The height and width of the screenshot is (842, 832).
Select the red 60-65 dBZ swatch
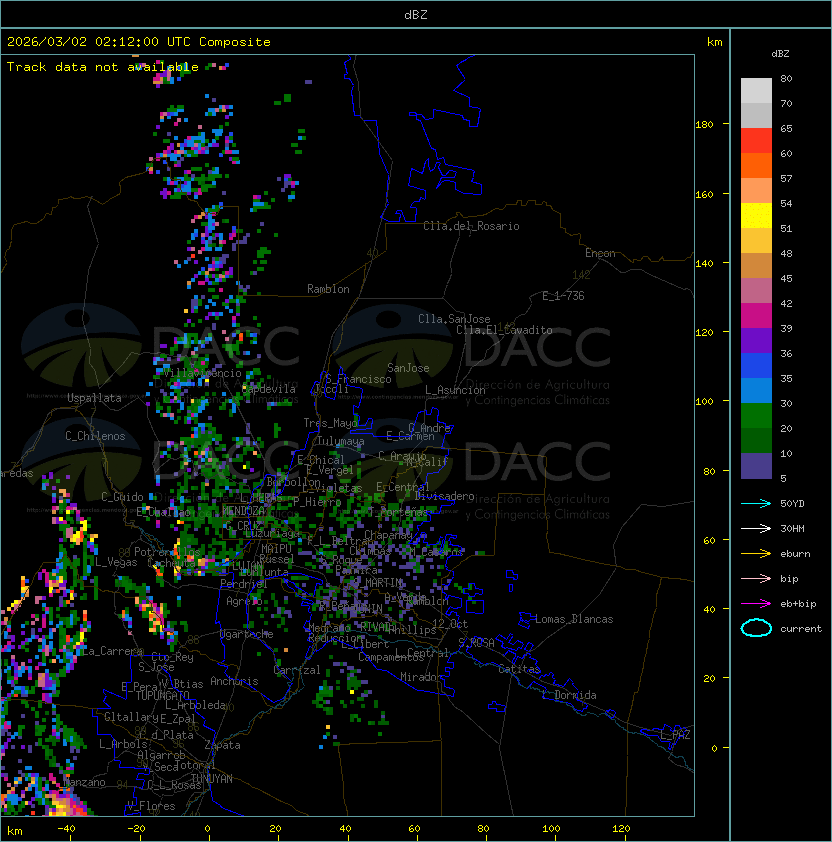pos(756,141)
